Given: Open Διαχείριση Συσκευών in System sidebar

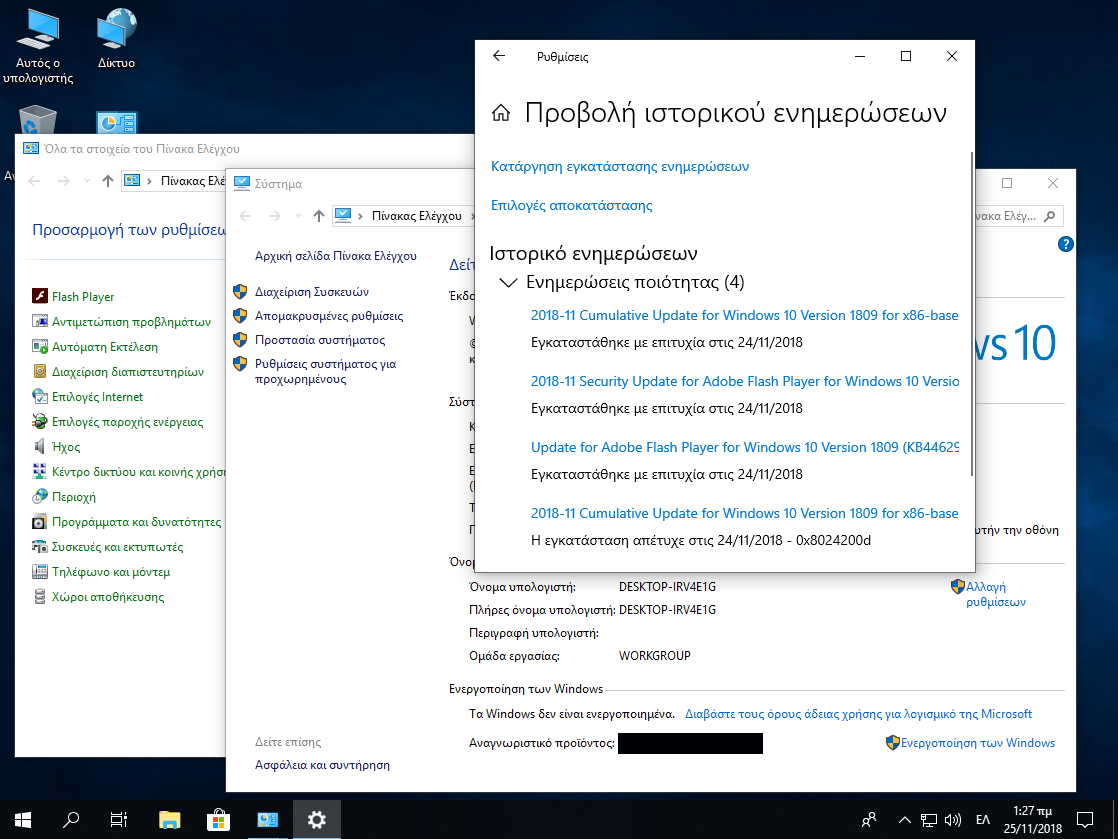Looking at the screenshot, I should [x=311, y=292].
